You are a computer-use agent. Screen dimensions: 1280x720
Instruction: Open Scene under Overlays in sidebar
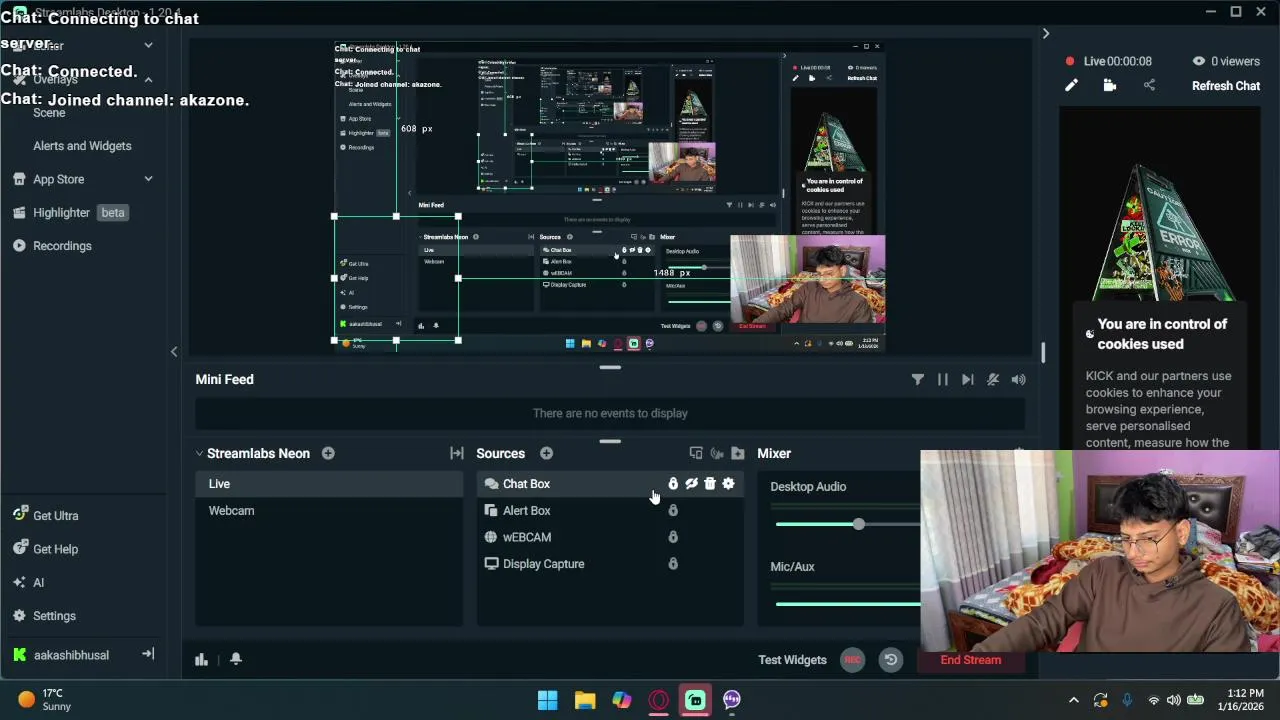click(x=49, y=113)
